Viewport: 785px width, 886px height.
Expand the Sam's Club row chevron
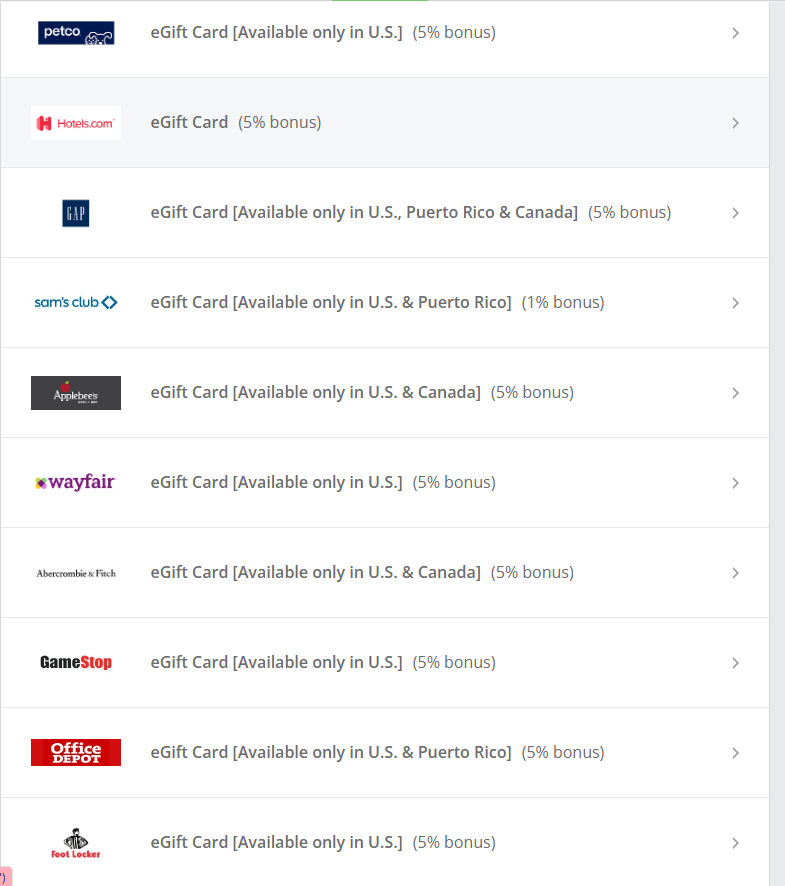click(735, 303)
